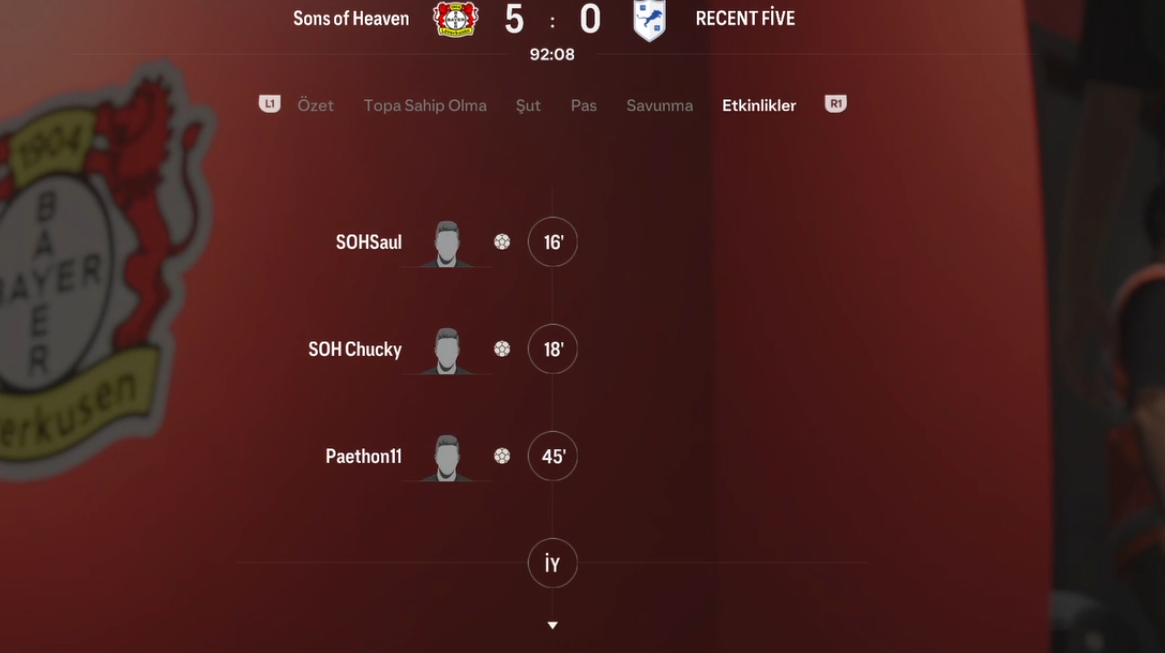Click the İY half-time marker

[x=553, y=563]
